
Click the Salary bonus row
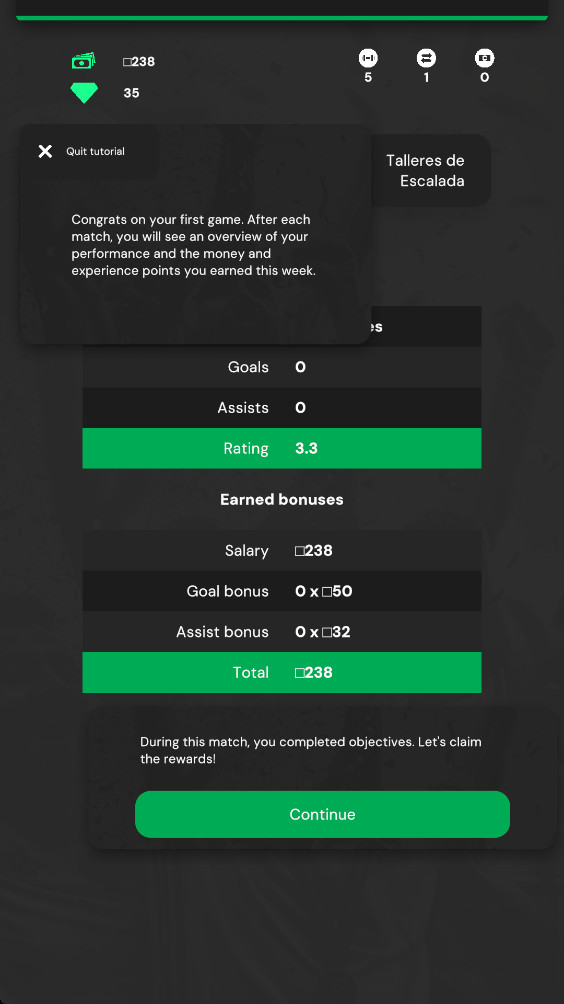[282, 551]
